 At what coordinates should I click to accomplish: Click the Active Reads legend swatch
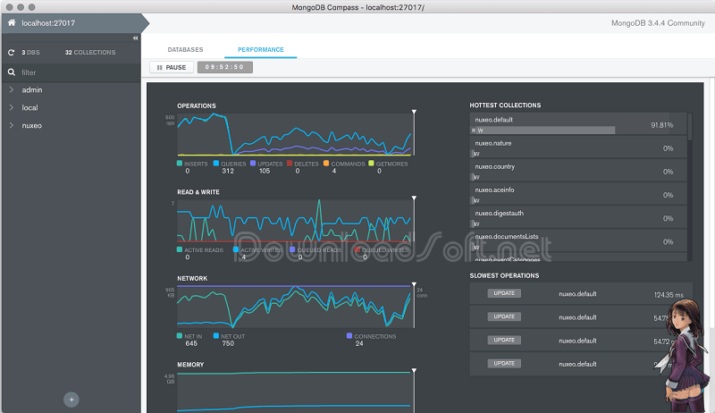click(180, 249)
